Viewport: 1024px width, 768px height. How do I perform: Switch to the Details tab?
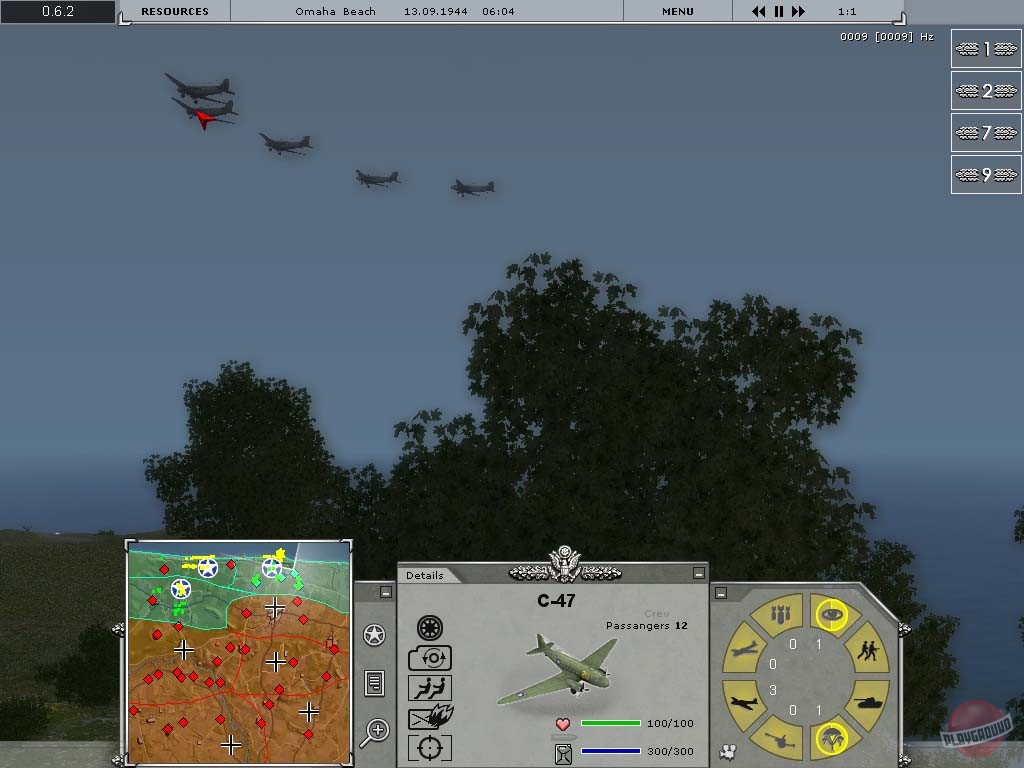pos(425,575)
